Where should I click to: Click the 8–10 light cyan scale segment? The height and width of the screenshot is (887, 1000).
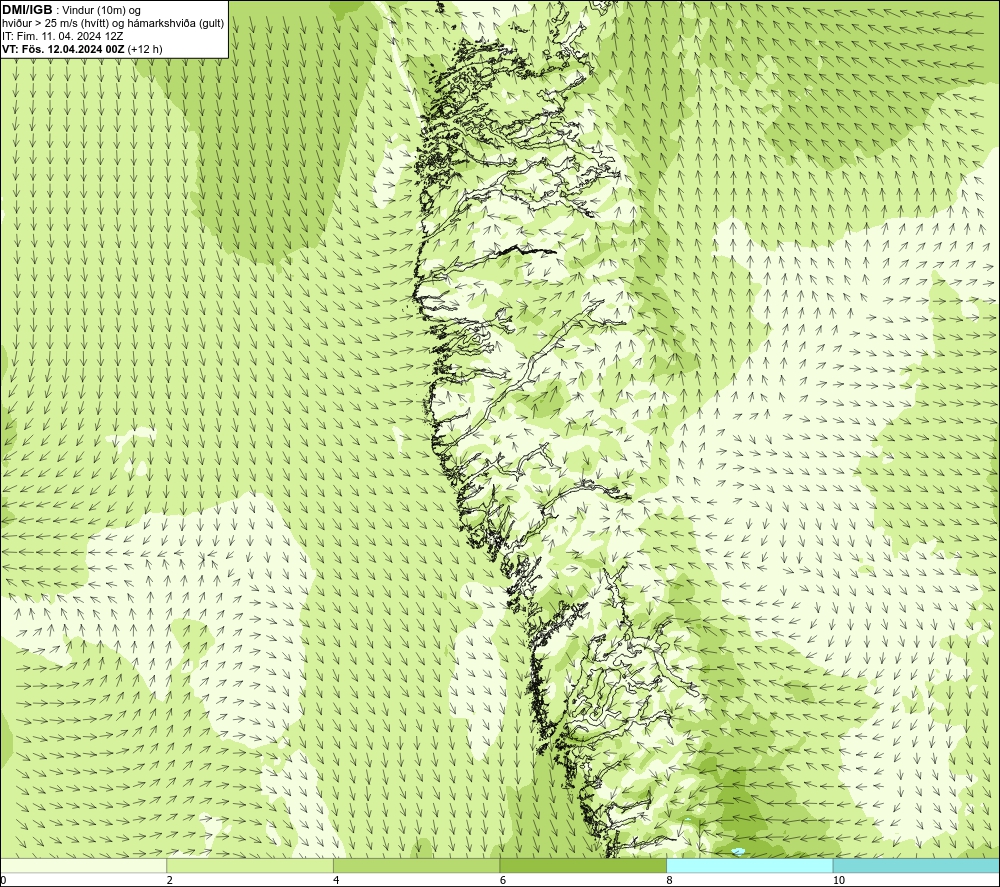tap(749, 865)
